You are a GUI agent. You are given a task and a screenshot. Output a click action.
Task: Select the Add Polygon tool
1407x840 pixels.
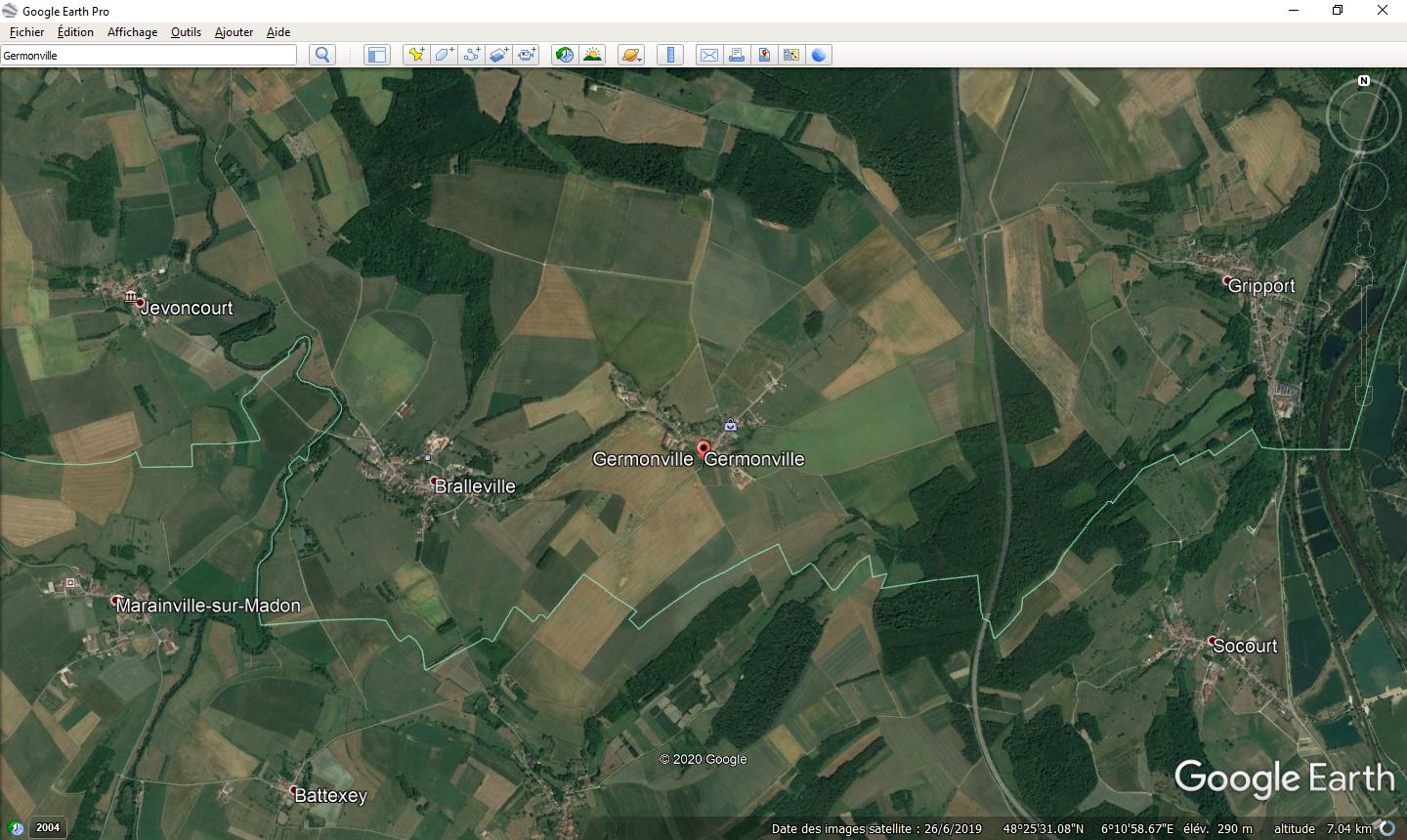pos(444,55)
